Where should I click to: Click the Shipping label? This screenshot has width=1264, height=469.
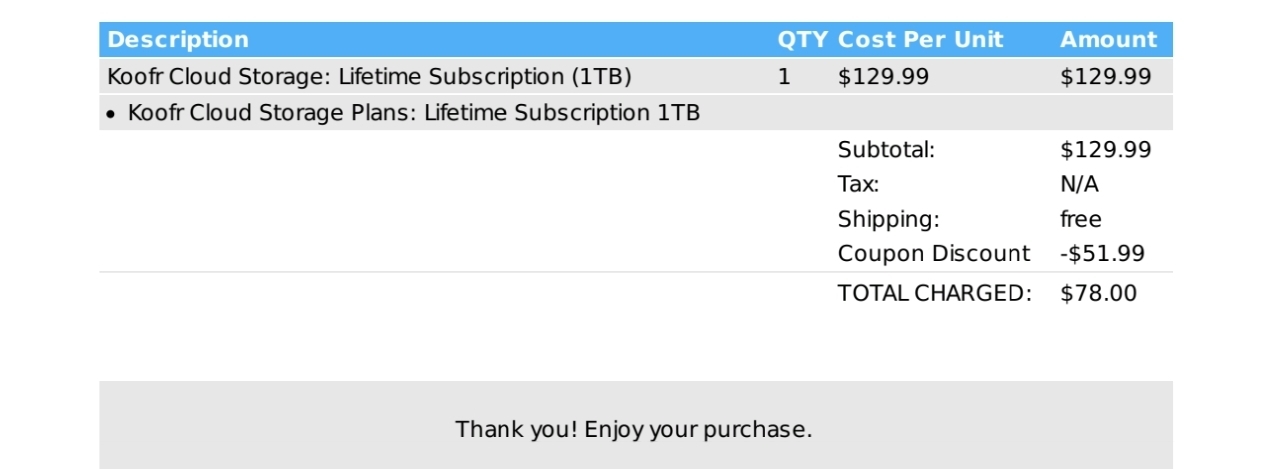pos(888,219)
